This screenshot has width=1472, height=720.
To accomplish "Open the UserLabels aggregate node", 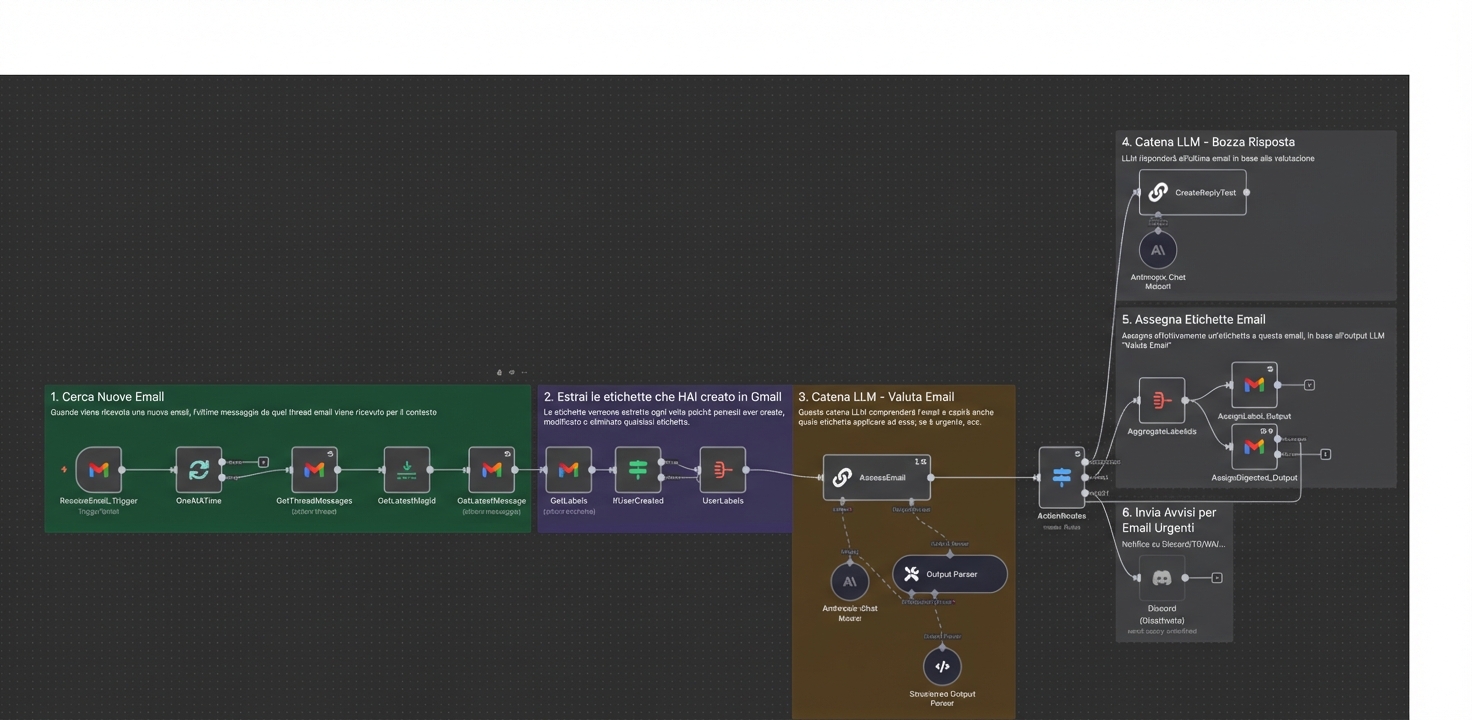I will click(722, 470).
